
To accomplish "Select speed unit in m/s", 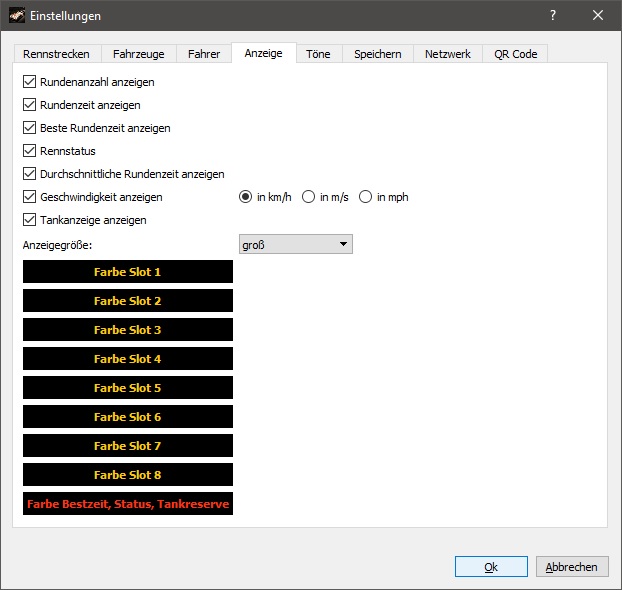I will 309,197.
